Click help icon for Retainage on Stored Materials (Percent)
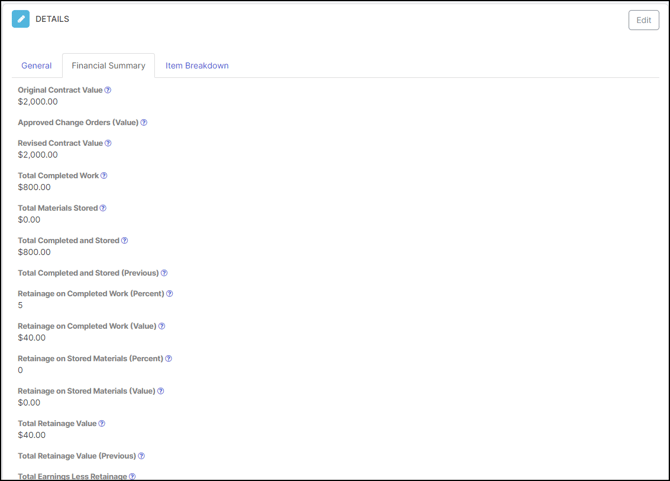 [168, 359]
